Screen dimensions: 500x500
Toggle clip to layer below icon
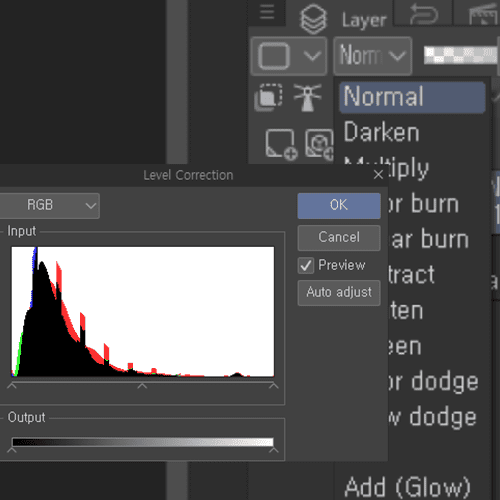pos(268,97)
